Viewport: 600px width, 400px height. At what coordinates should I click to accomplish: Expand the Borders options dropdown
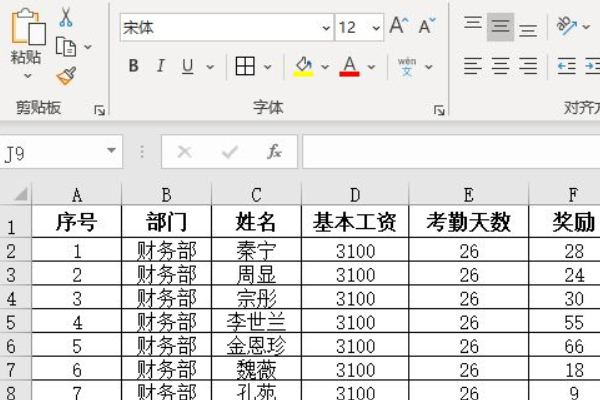267,67
